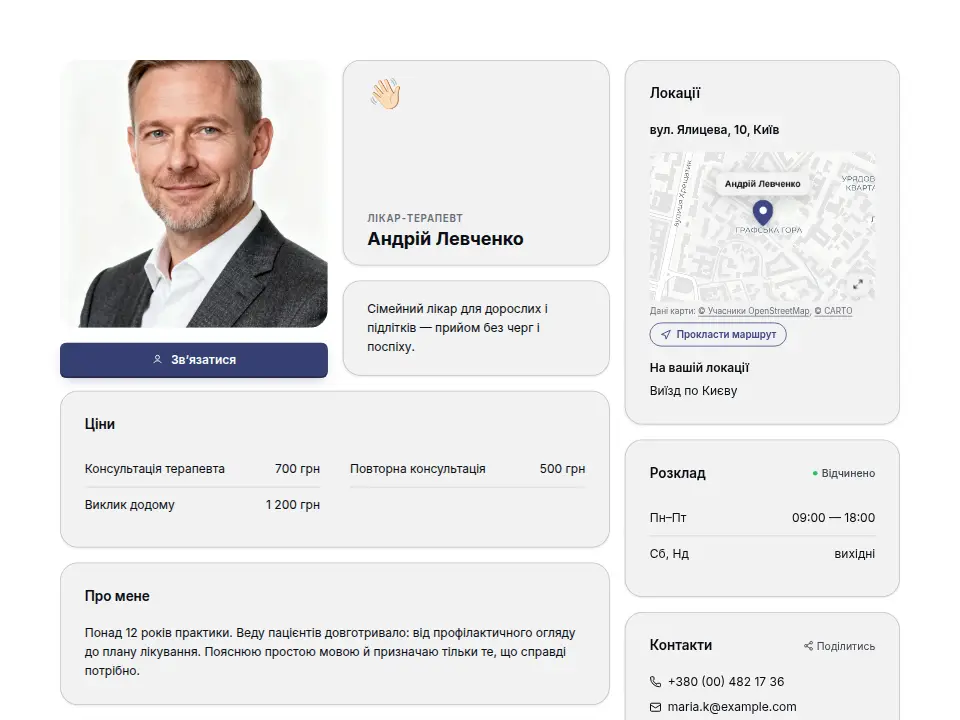Expand the map to fullscreen
This screenshot has height=720, width=960.
click(x=858, y=284)
